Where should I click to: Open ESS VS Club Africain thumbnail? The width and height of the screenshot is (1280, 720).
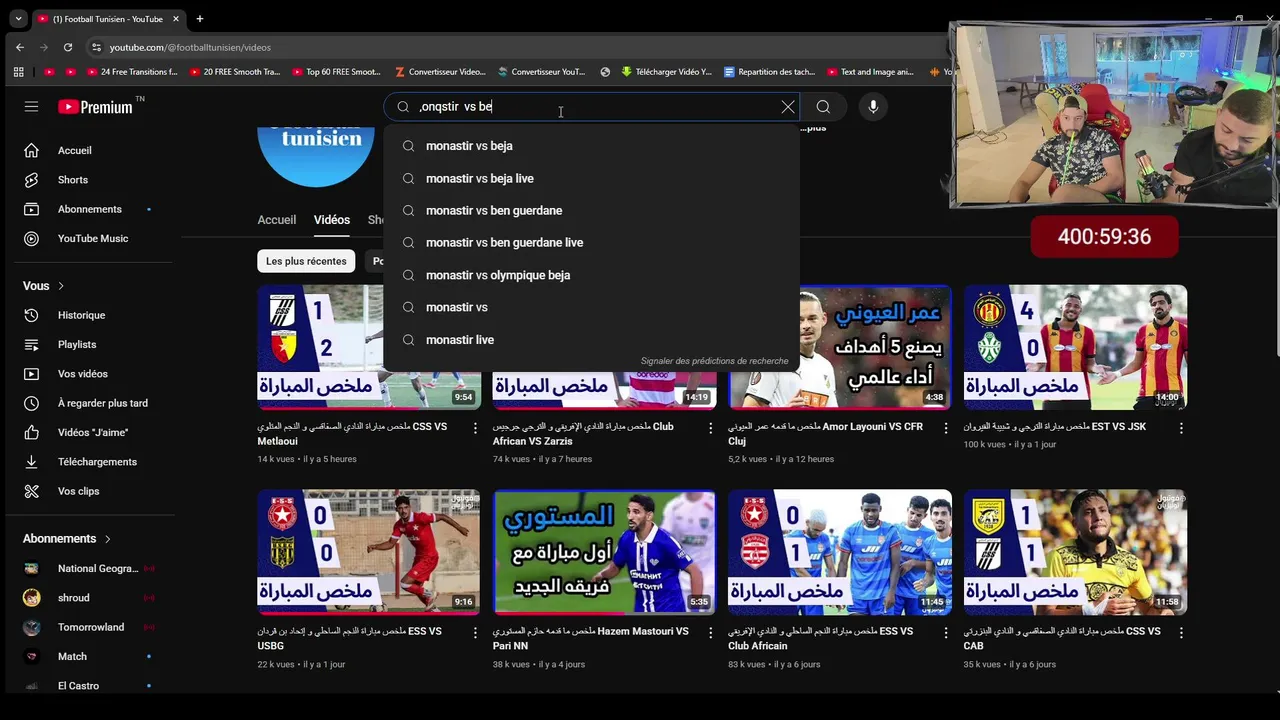tap(840, 552)
